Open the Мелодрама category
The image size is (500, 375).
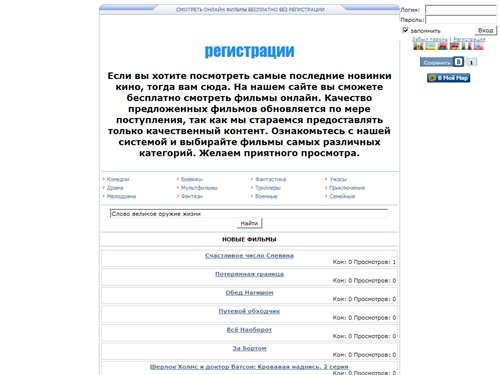pos(121,196)
